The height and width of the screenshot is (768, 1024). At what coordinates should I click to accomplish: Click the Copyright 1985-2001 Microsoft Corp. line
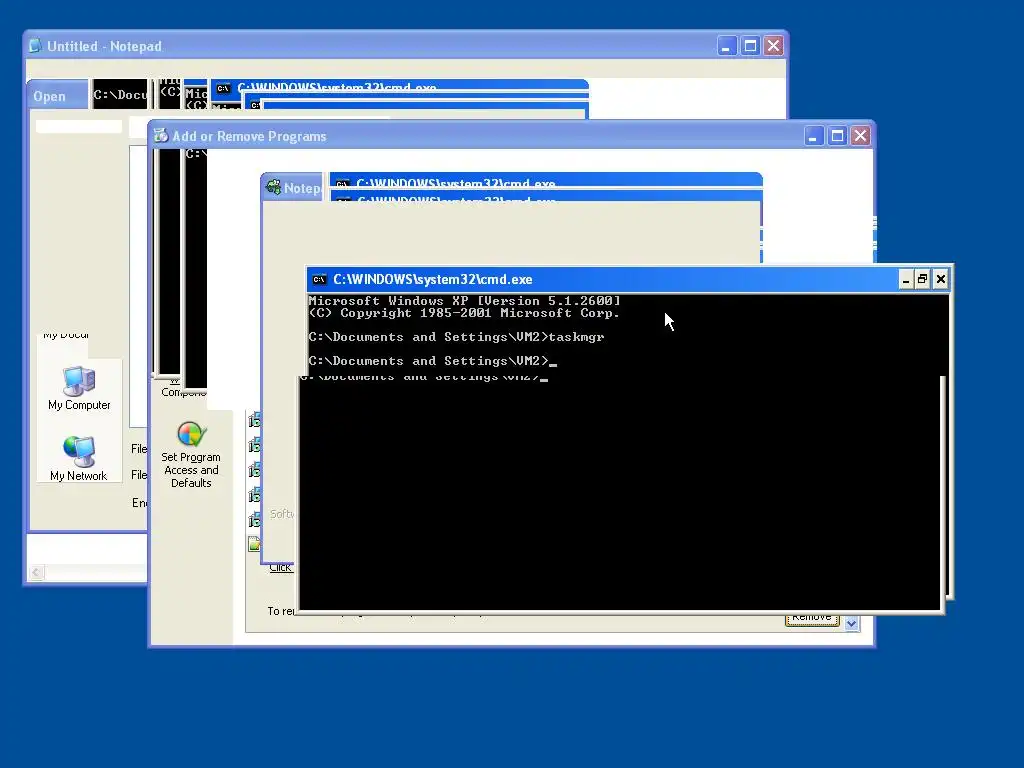[464, 313]
